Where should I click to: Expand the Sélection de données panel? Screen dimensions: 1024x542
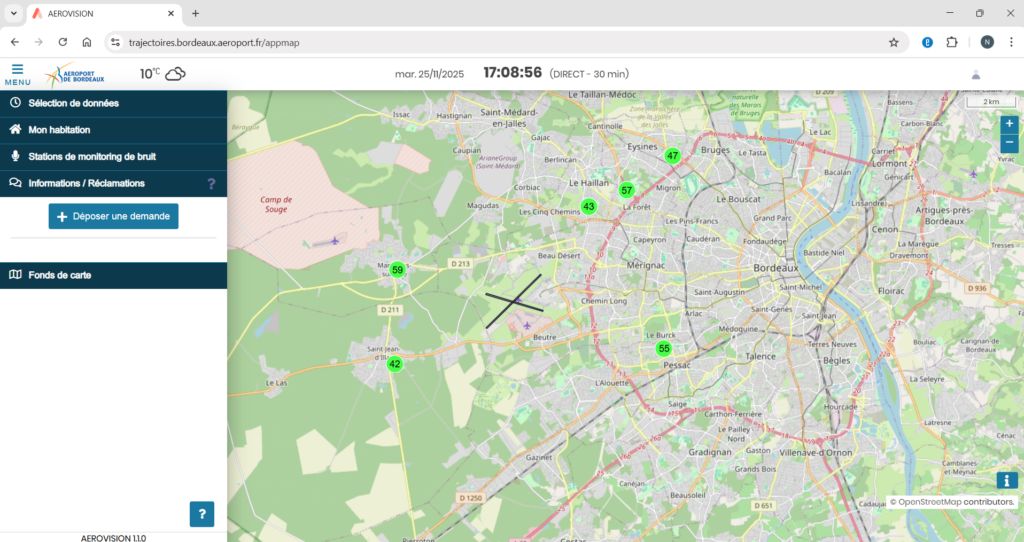coord(74,103)
